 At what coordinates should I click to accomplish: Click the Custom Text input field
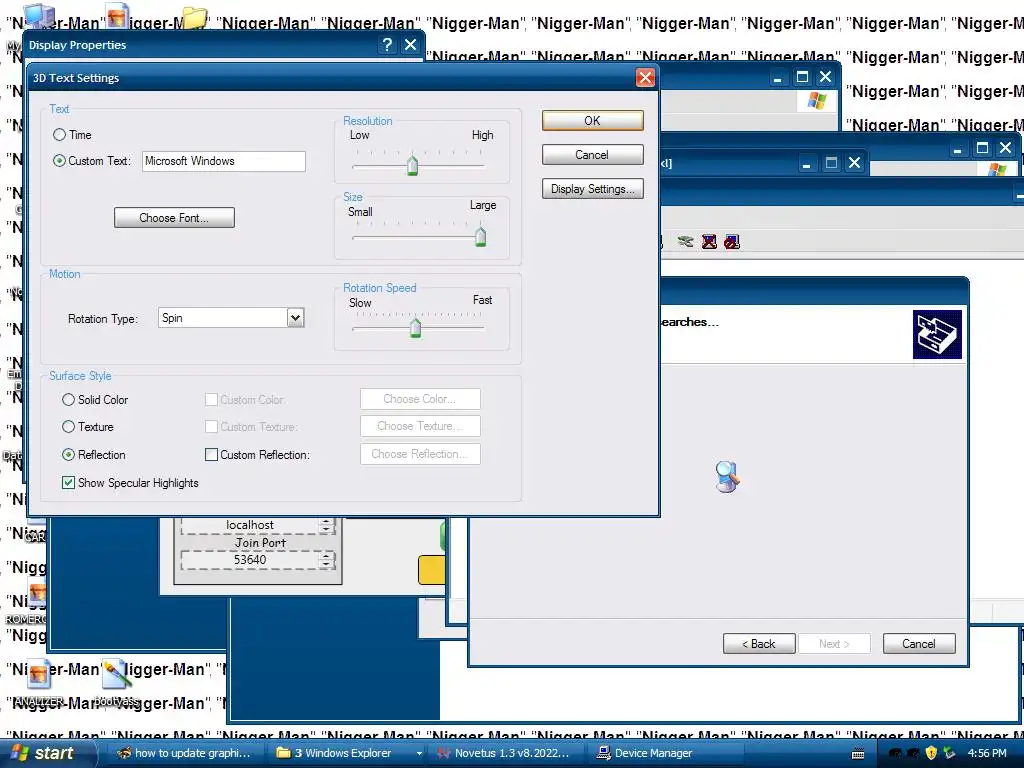tap(223, 161)
